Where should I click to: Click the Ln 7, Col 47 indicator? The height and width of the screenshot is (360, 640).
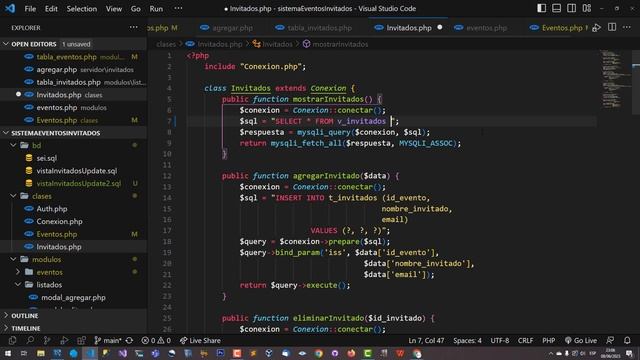426,340
